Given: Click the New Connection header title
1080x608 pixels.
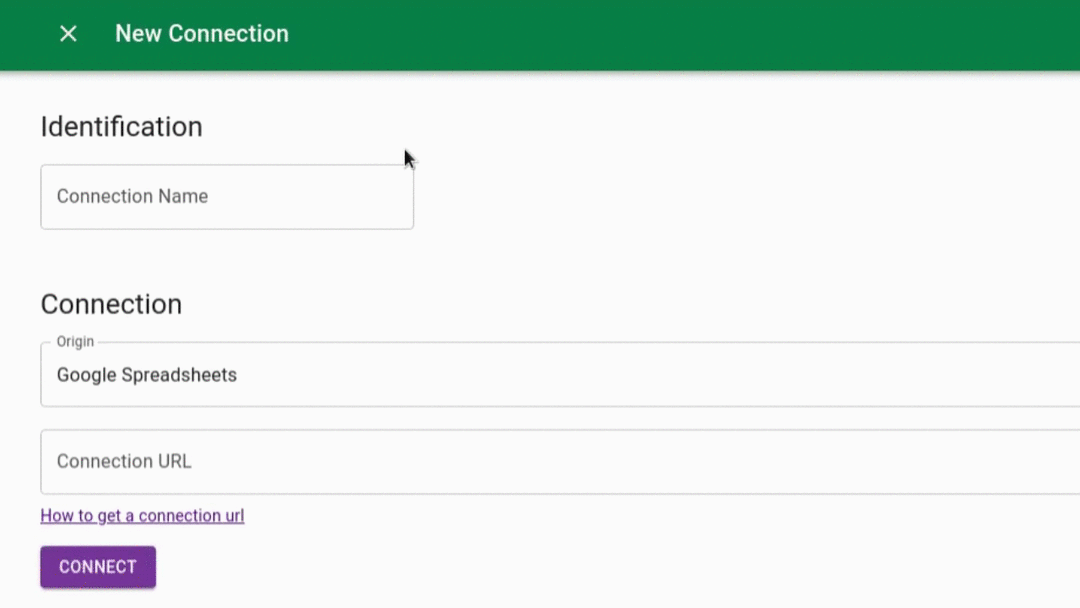Looking at the screenshot, I should point(201,33).
